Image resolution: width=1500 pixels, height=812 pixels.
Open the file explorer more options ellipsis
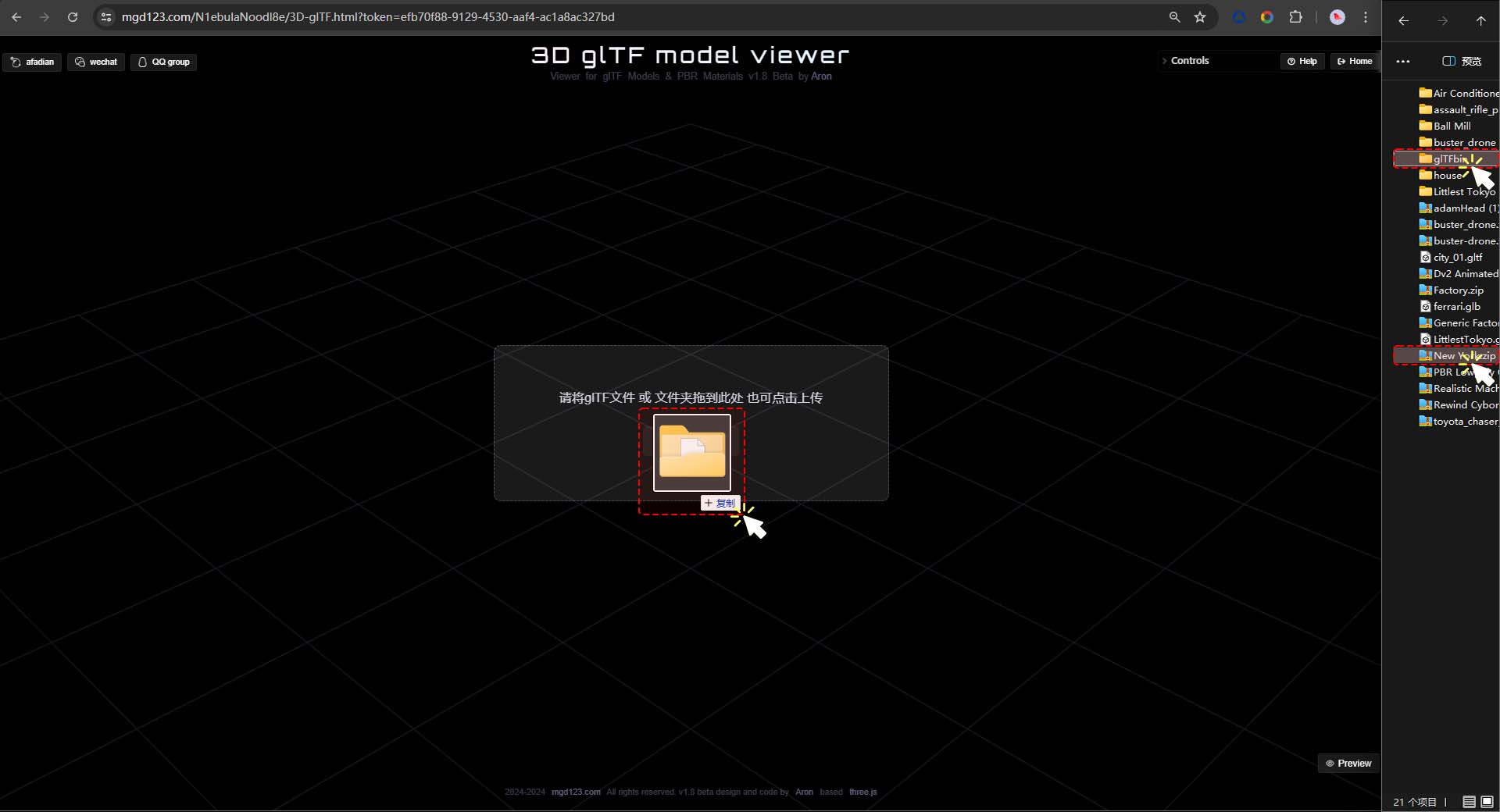1403,61
